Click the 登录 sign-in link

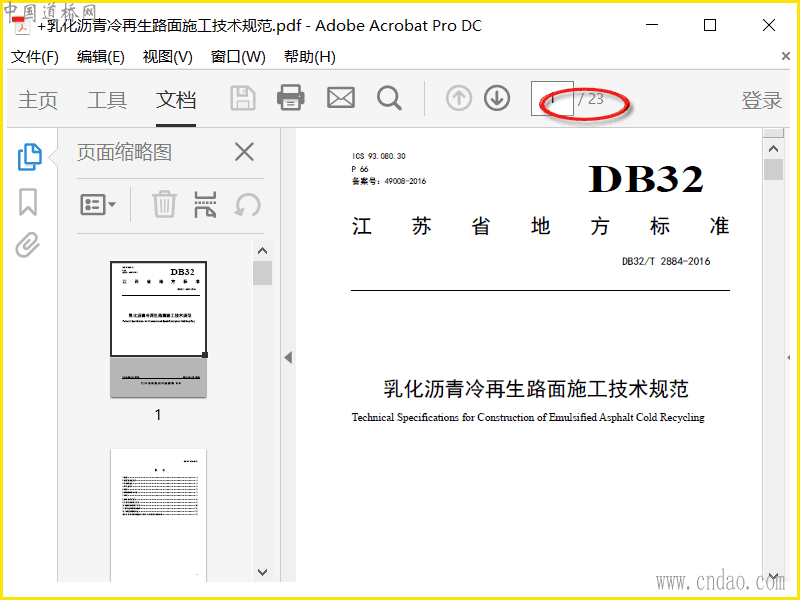point(762,100)
